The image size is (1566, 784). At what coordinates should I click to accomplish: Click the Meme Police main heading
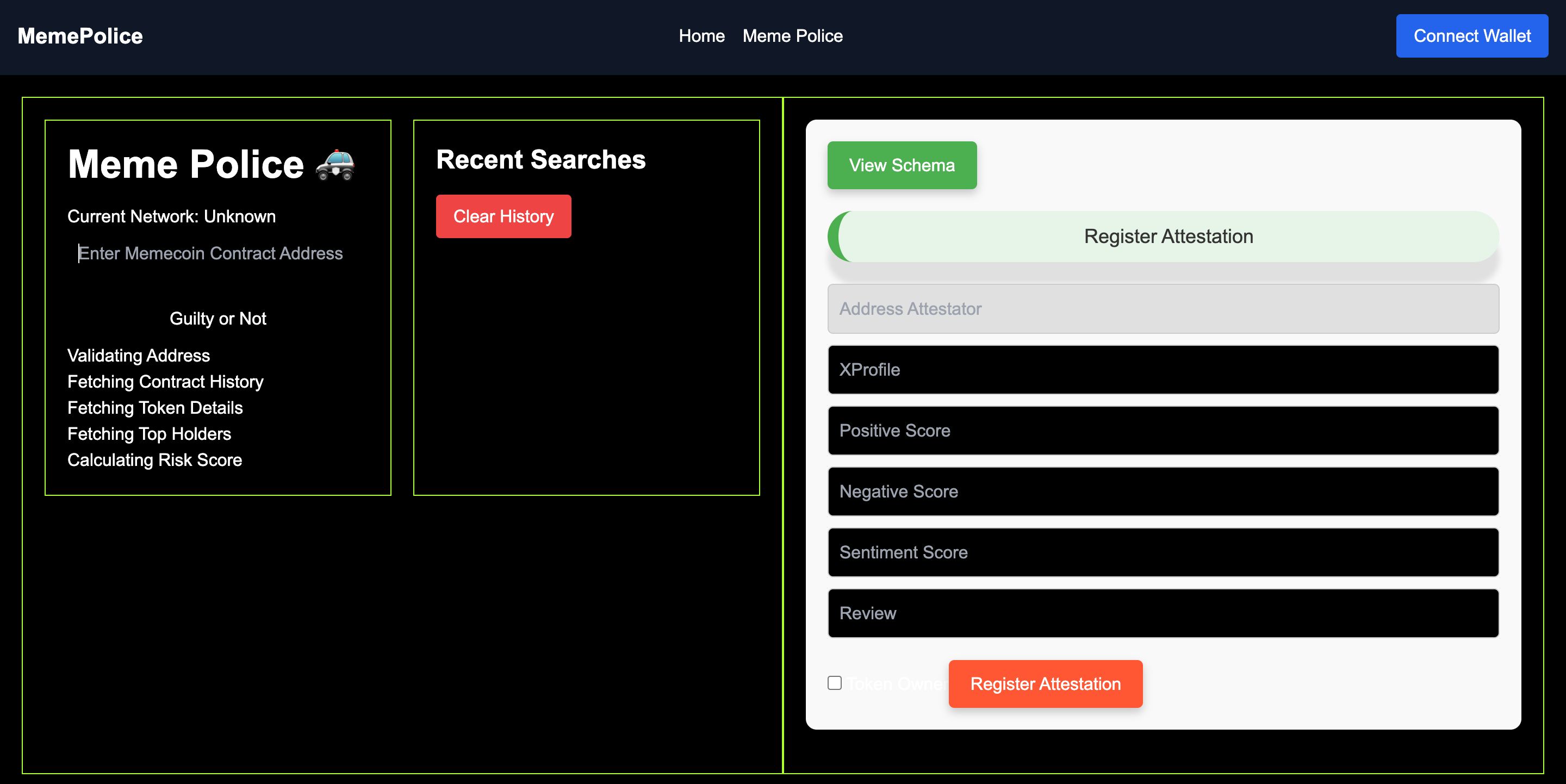[211, 164]
